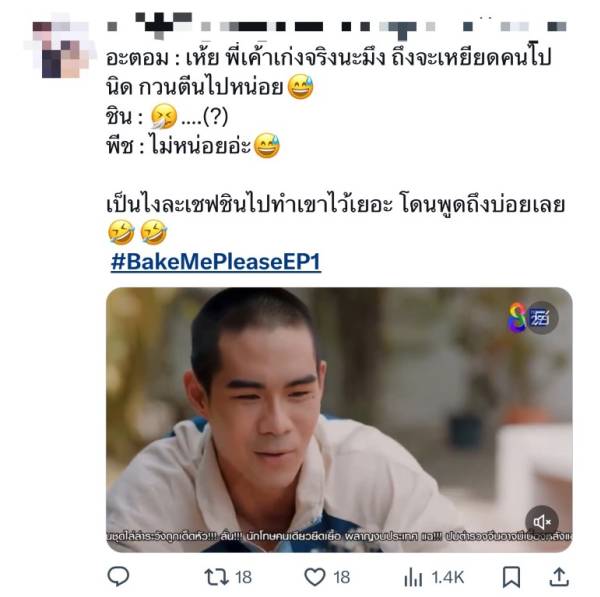Open the #BakeMePleaseEP1 hashtag
This screenshot has height=597, width=600.
coord(216,262)
